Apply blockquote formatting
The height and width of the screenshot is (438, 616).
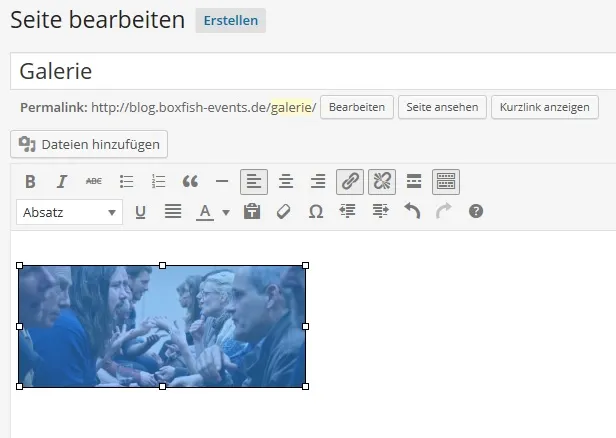[190, 182]
